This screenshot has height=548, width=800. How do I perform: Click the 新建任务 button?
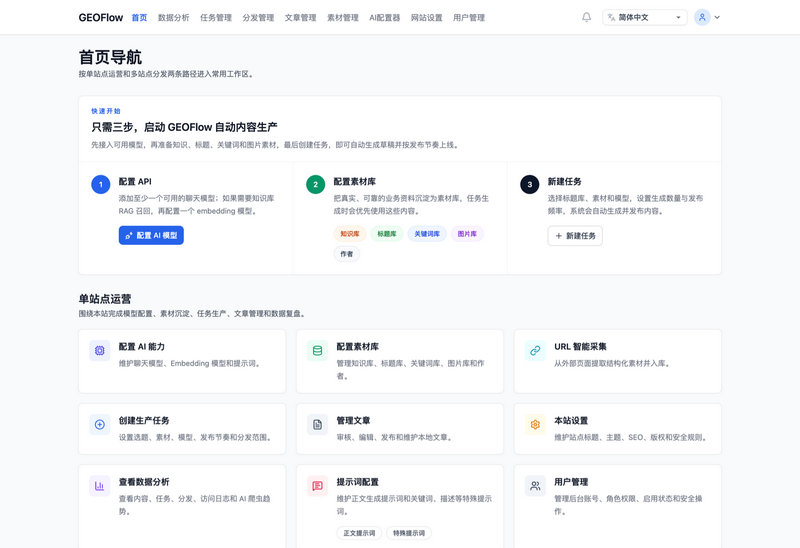[575, 236]
